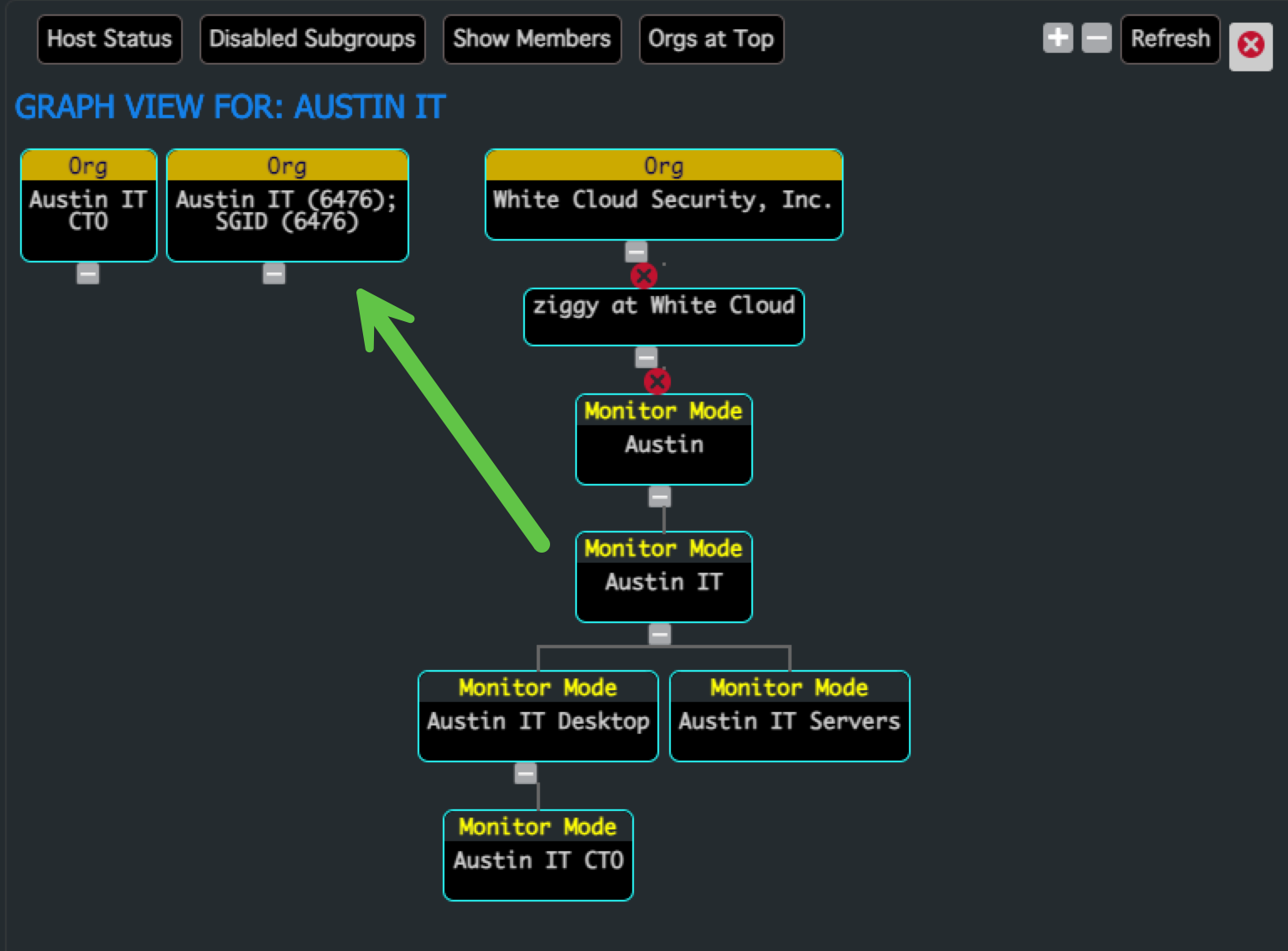The image size is (1288, 951).
Task: Collapse the Austin IT (6476) SGID org node
Action: pos(274,273)
